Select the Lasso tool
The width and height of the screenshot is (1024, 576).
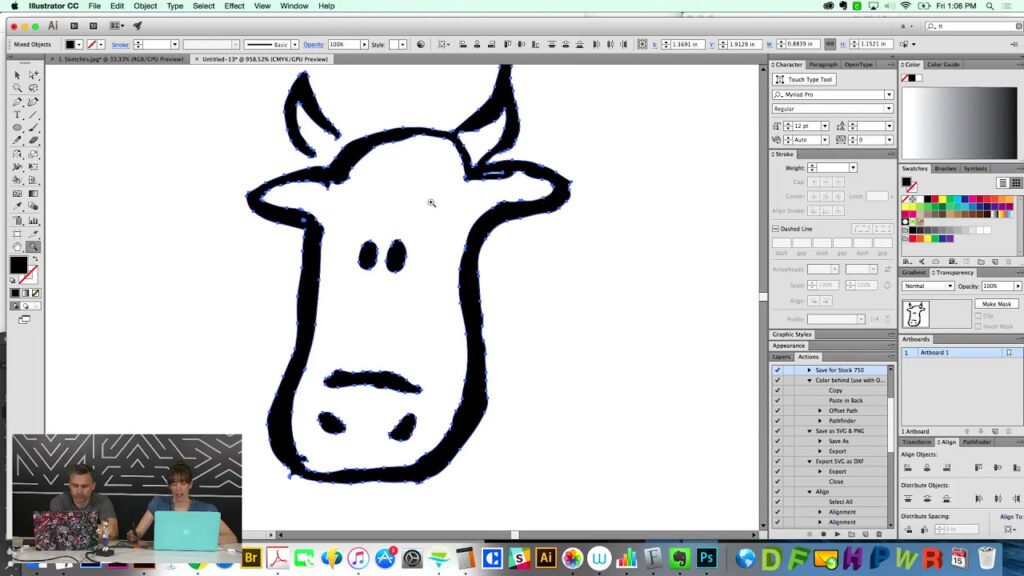point(33,88)
